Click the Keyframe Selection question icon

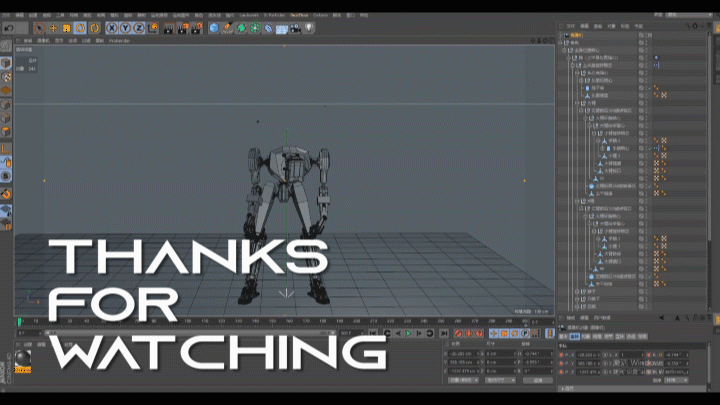[x=479, y=334]
